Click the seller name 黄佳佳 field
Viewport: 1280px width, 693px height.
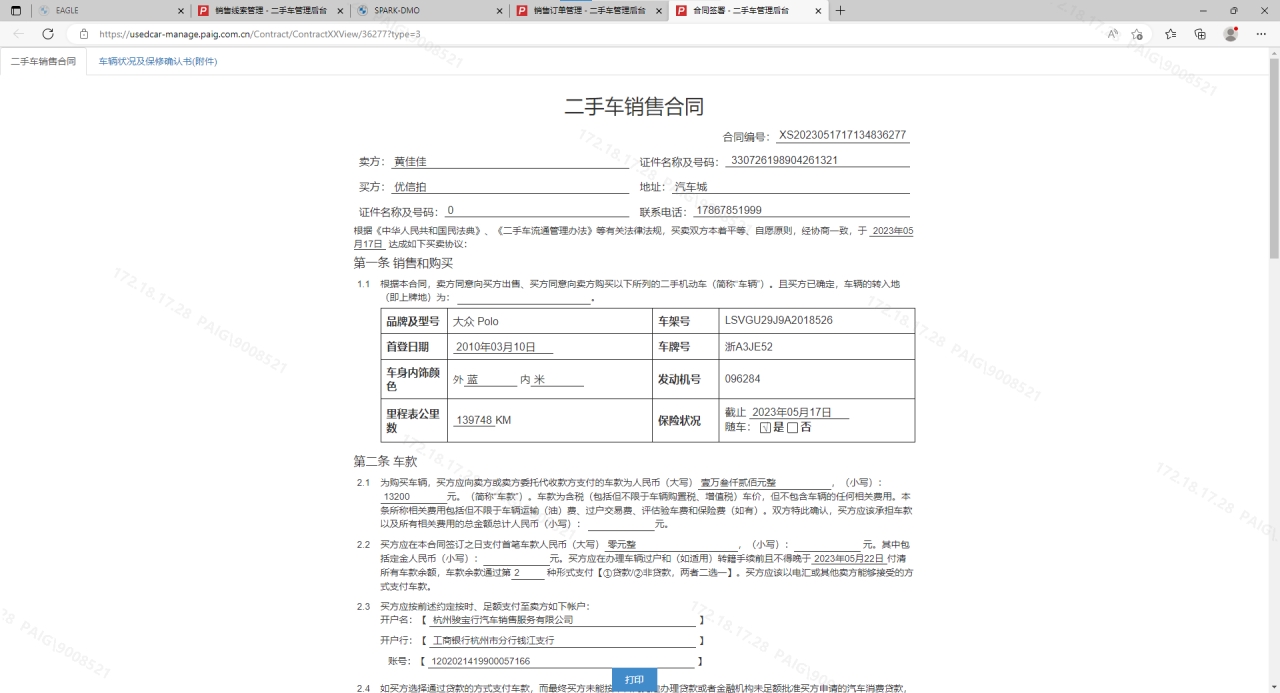click(508, 161)
